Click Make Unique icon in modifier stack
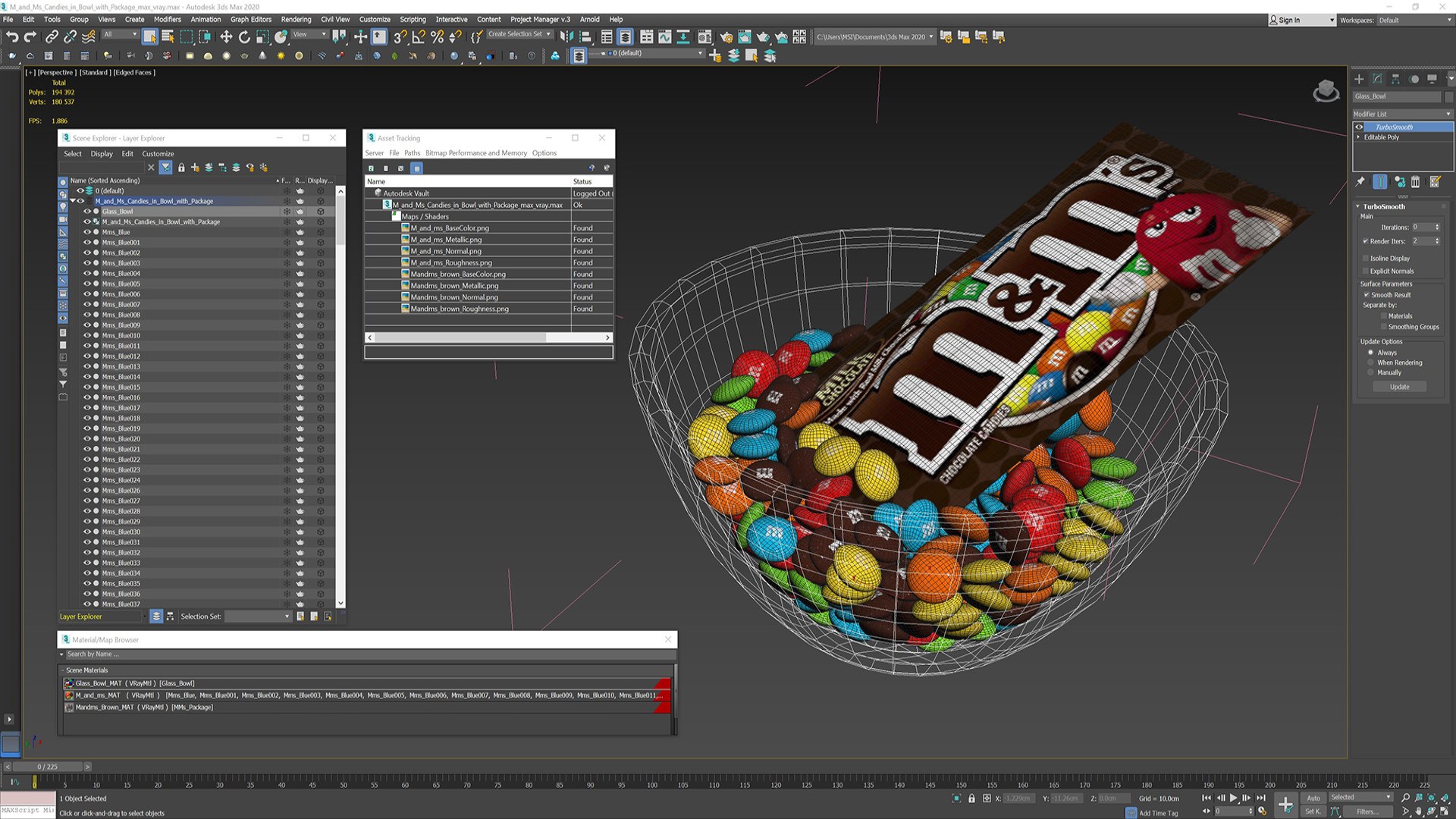This screenshot has width=1456, height=819. (1399, 182)
